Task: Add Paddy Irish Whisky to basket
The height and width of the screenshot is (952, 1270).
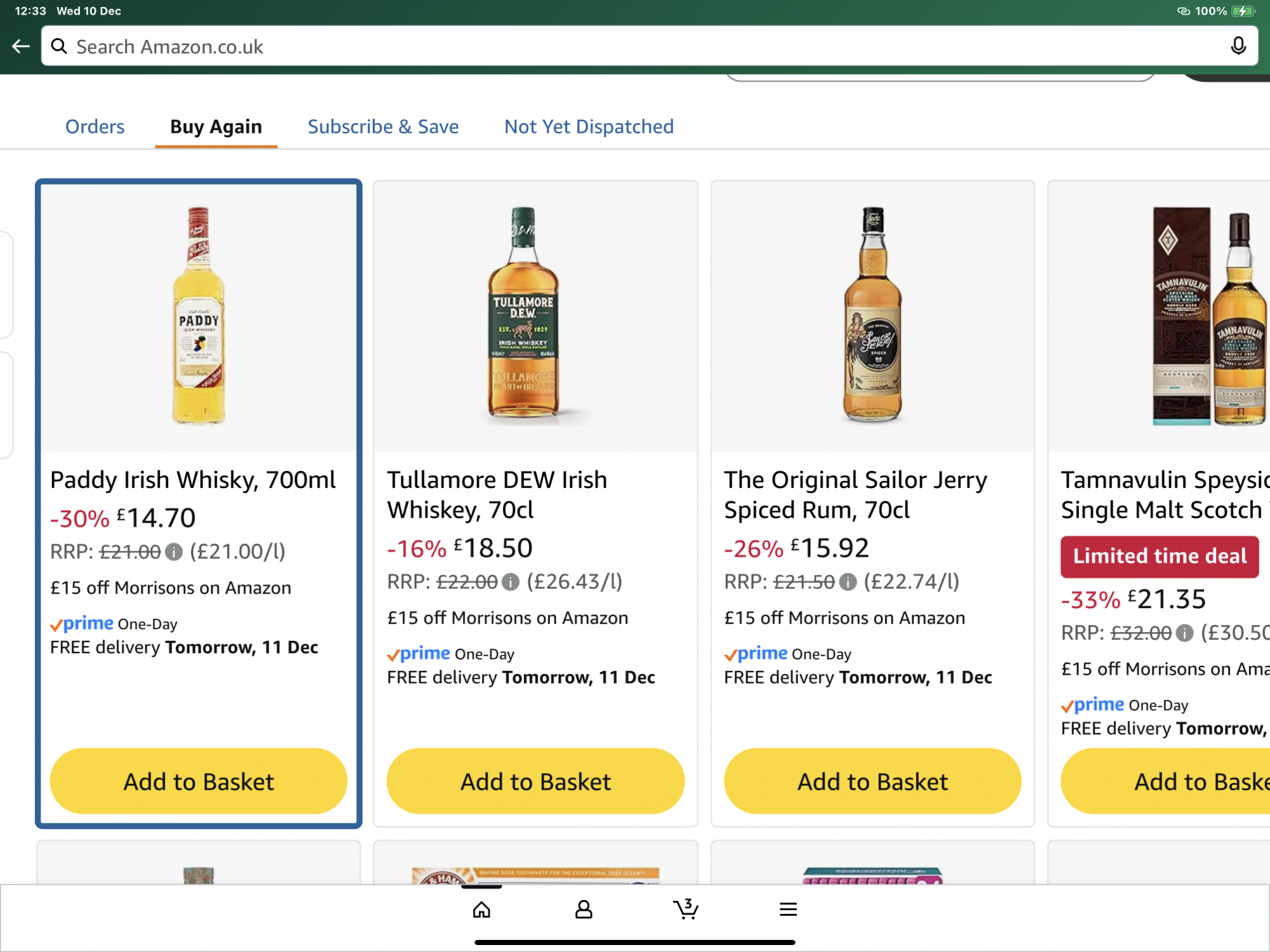Action: tap(198, 781)
